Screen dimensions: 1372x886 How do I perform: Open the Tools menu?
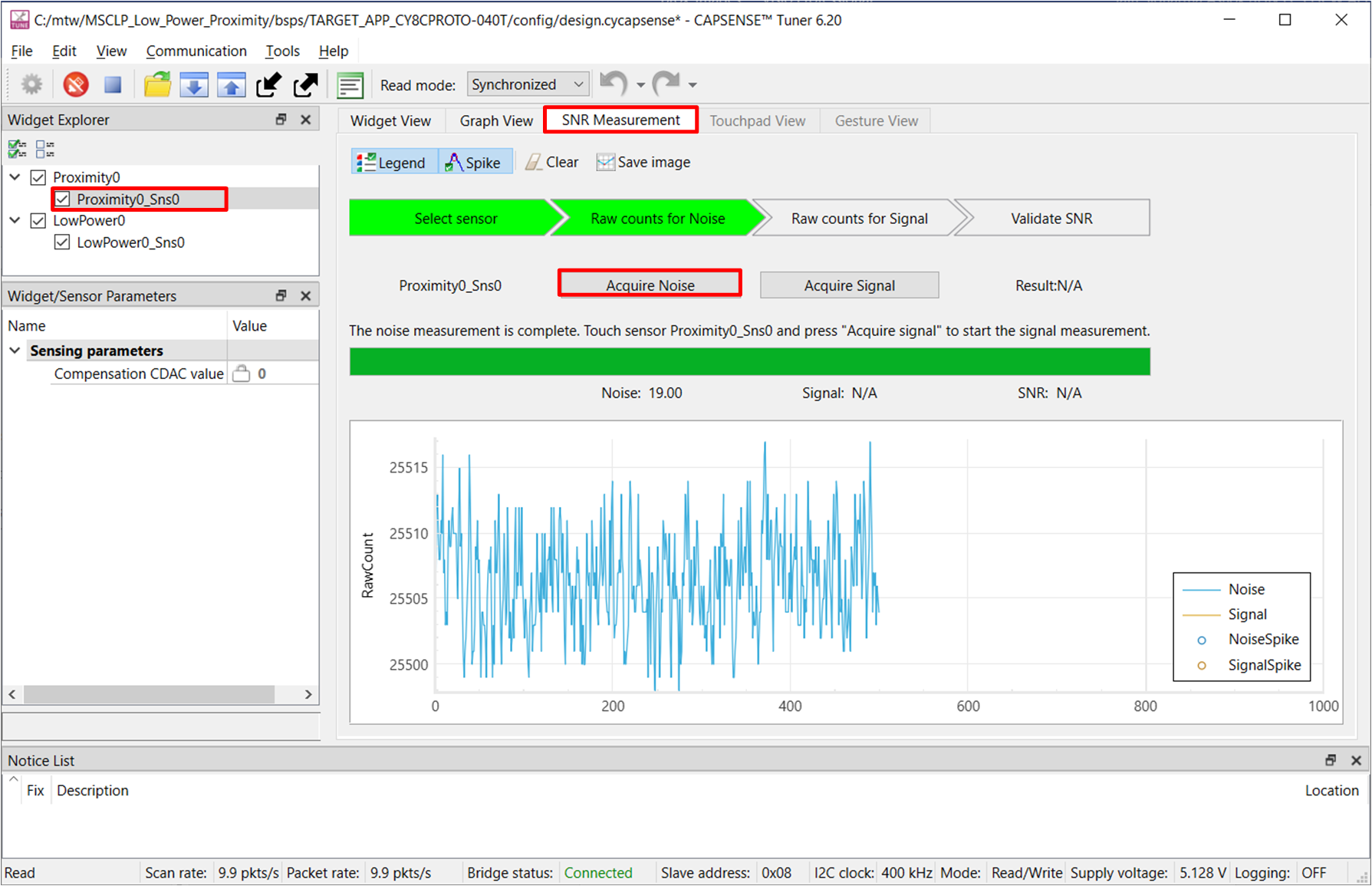coord(282,51)
